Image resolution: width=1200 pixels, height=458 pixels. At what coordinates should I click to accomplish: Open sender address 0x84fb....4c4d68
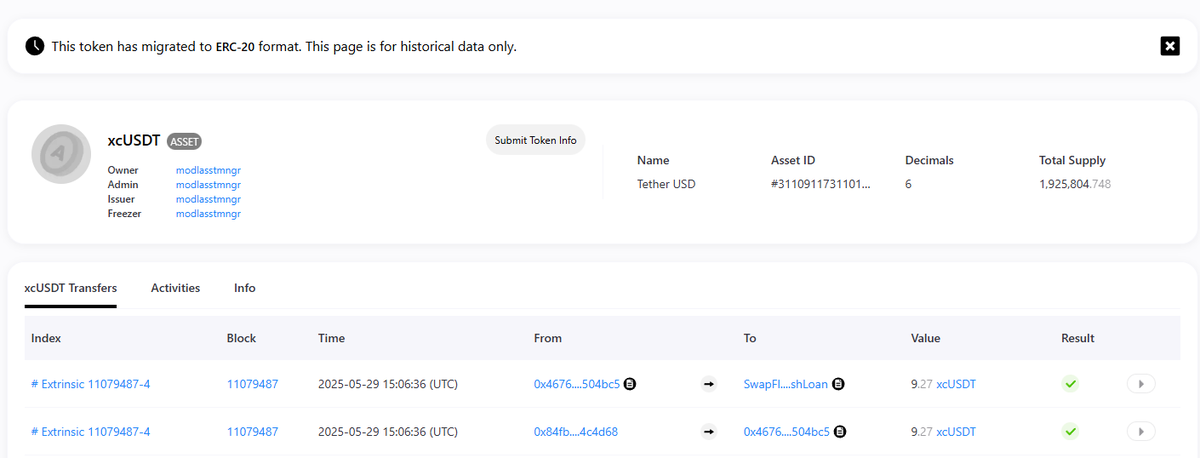576,432
